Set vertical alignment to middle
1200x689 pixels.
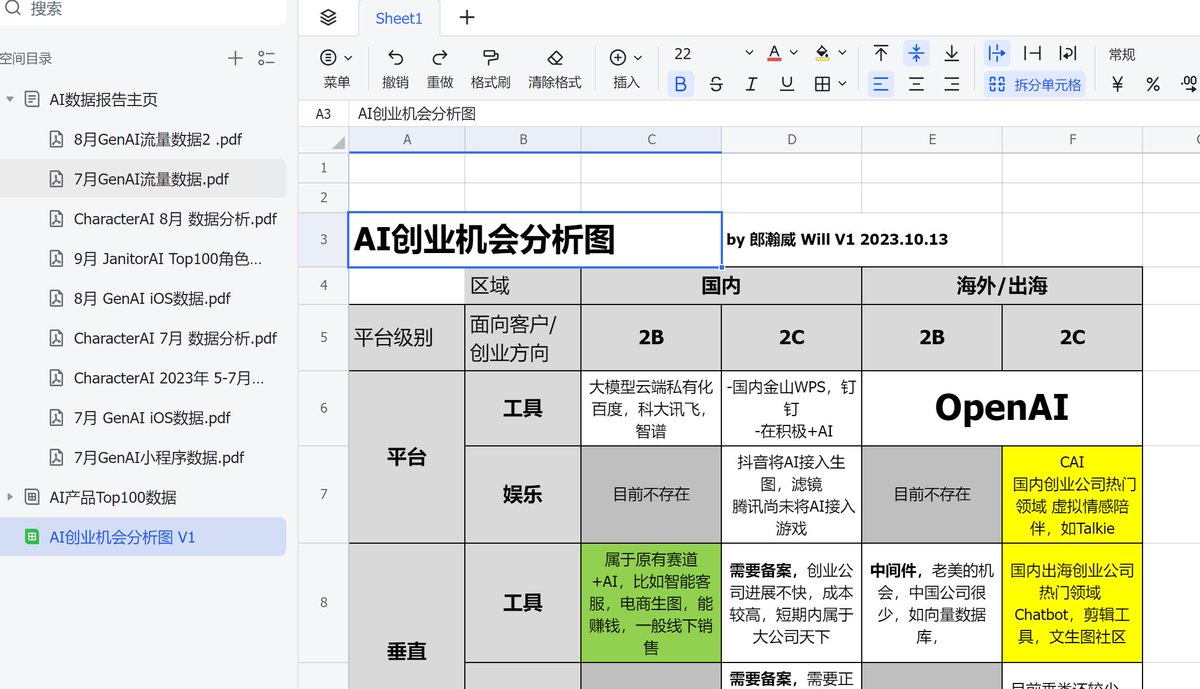[x=916, y=53]
